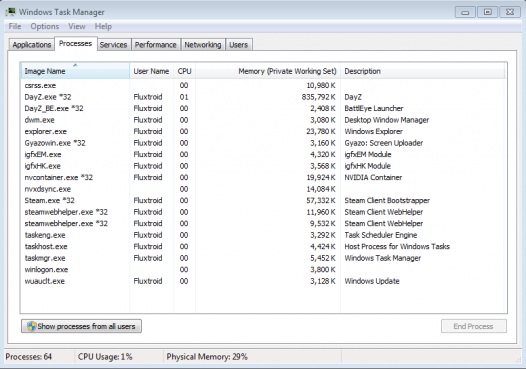Click the Steam Client Bootstrapper description
Image resolution: width=526 pixels, height=369 pixels.
tap(387, 201)
